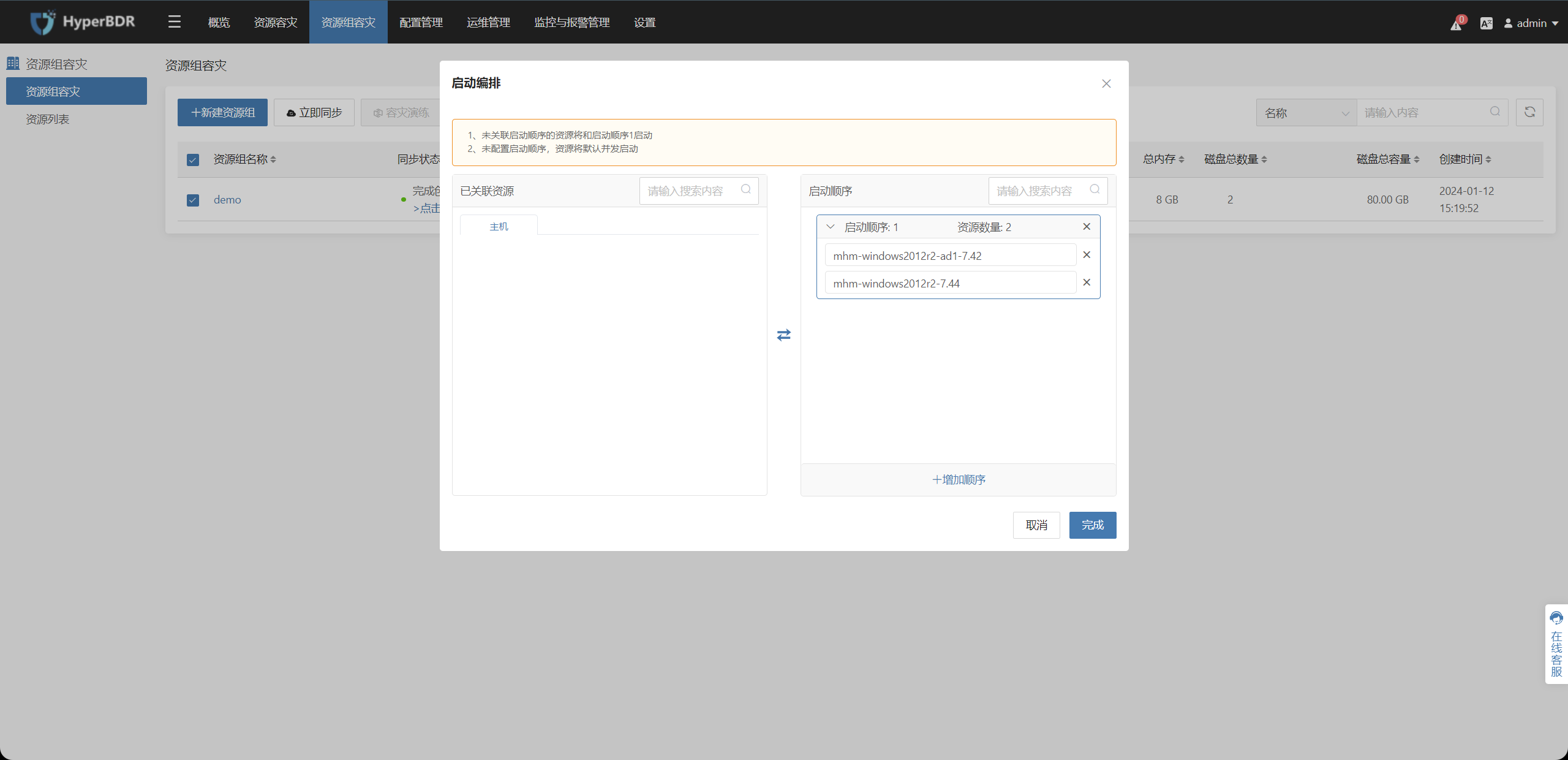1568x760 pixels.
Task: Click search icon in 已关联资源 panel
Action: click(x=746, y=189)
